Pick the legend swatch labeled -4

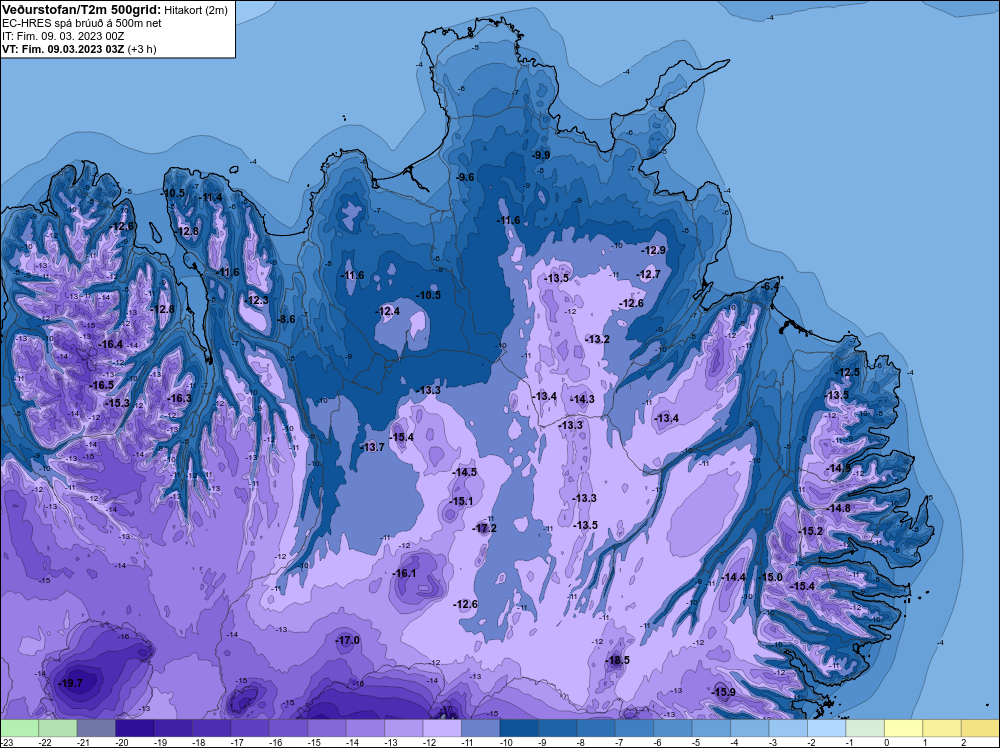749,728
